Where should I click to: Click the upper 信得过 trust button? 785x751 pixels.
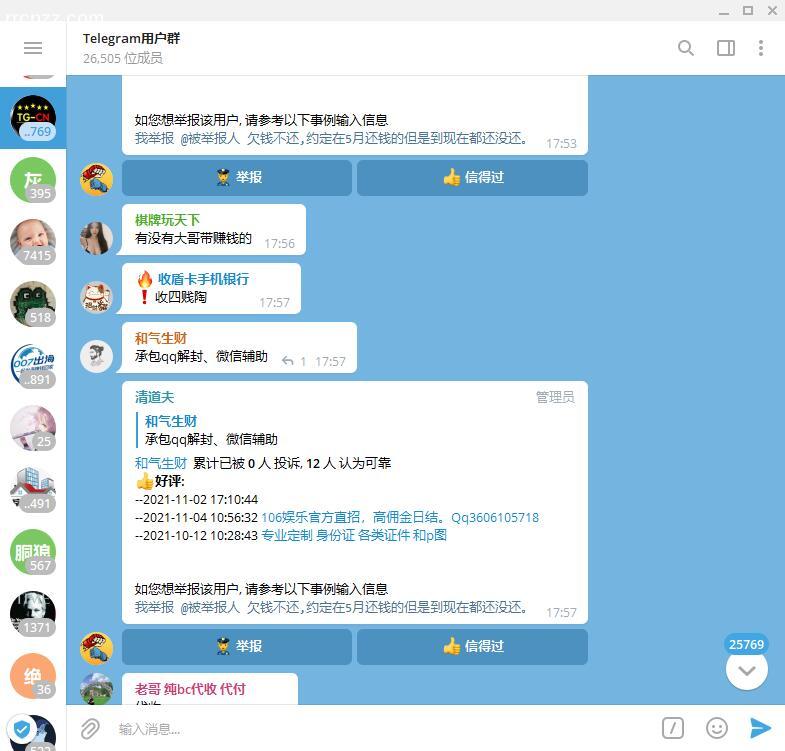[472, 178]
